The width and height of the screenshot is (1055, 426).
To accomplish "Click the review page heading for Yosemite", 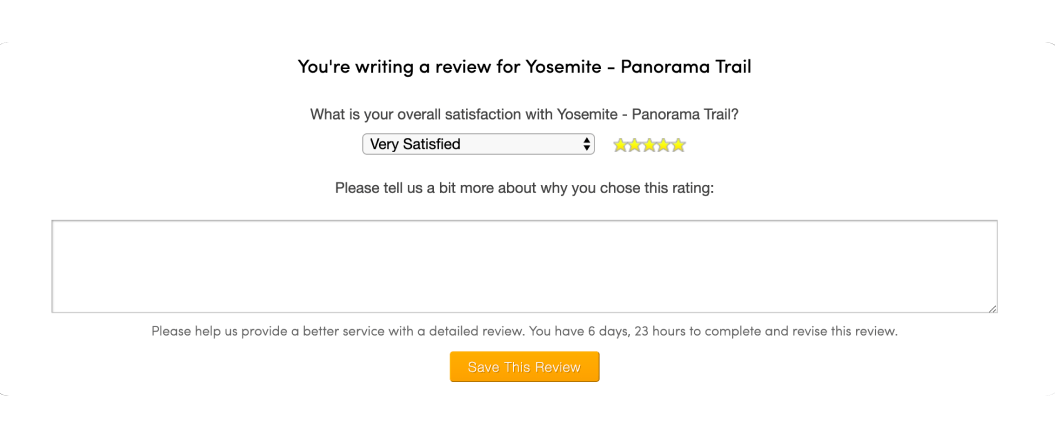I will pyautogui.click(x=524, y=67).
